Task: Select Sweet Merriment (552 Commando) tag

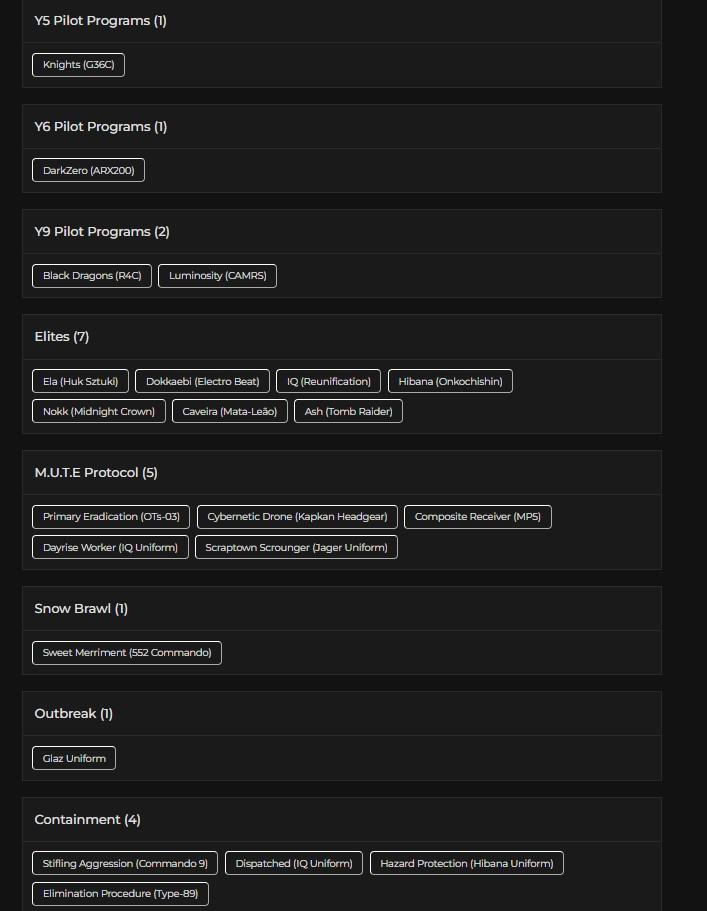Action: pos(127,653)
